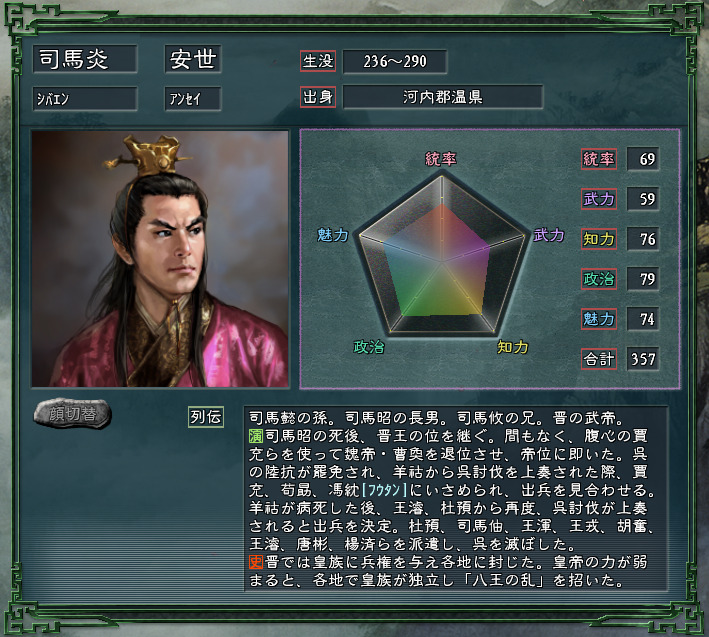Viewport: 709px width, 637px height.
Task: Click the 司馬炎 name field
Action: pos(85,59)
